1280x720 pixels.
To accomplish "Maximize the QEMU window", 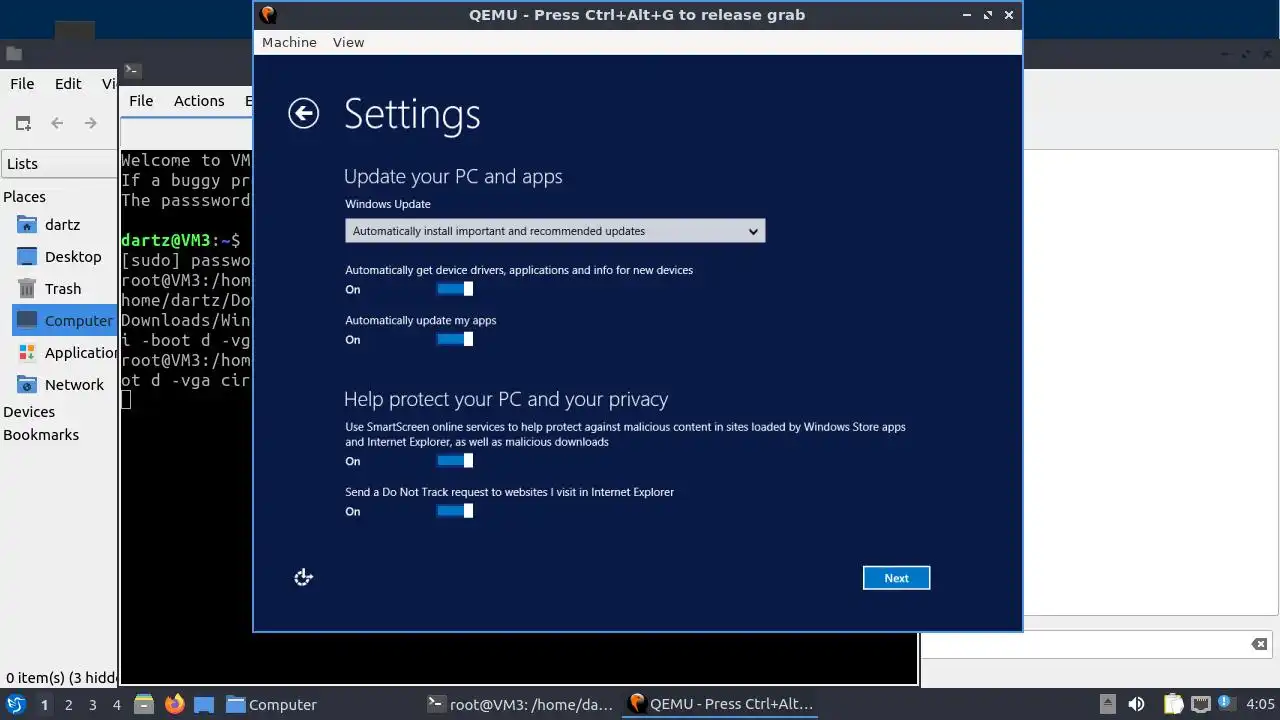I will coord(988,15).
